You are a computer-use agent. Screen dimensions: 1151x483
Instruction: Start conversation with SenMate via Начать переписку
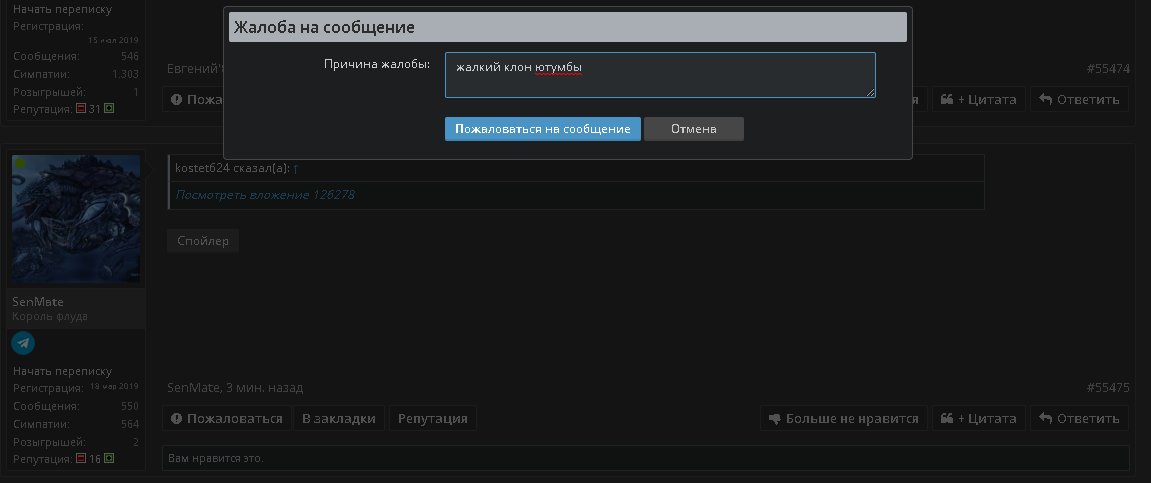(x=62, y=371)
